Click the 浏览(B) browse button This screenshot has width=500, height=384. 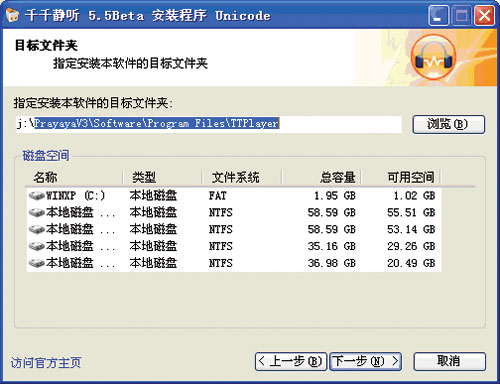(x=449, y=124)
